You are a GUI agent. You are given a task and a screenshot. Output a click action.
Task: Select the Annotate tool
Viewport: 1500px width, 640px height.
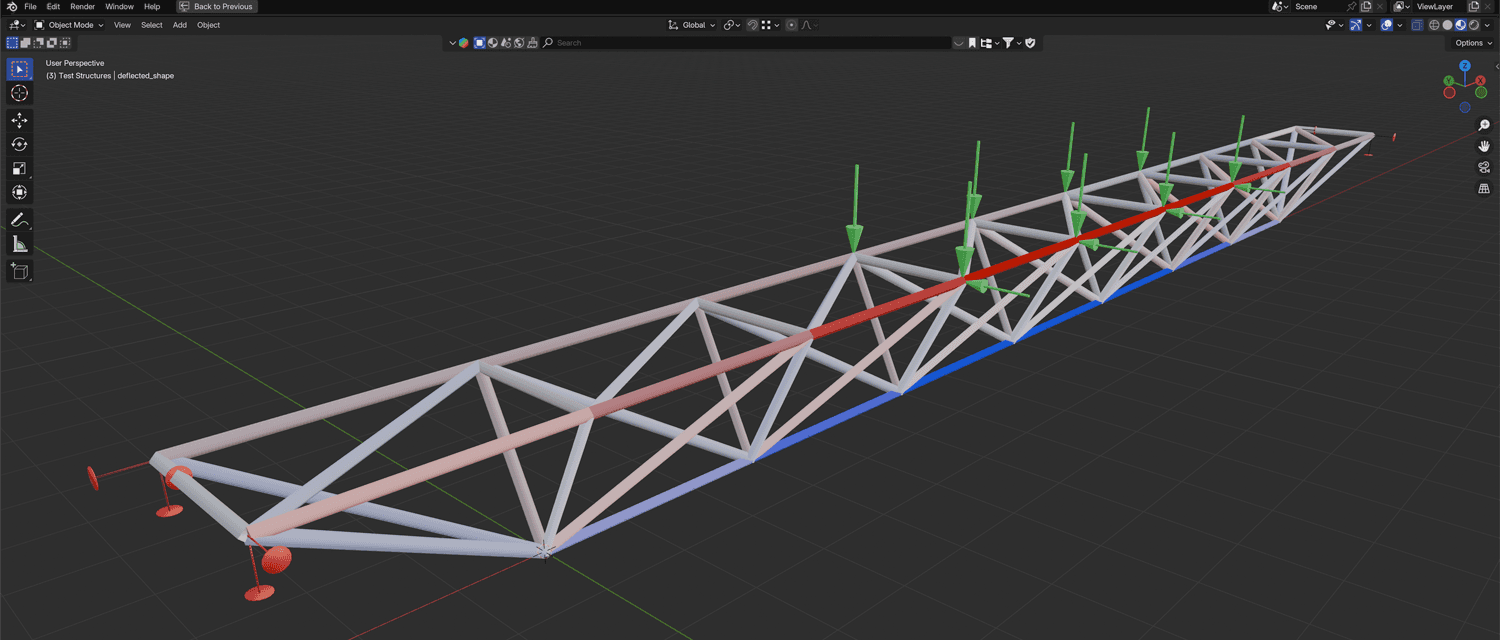20,219
